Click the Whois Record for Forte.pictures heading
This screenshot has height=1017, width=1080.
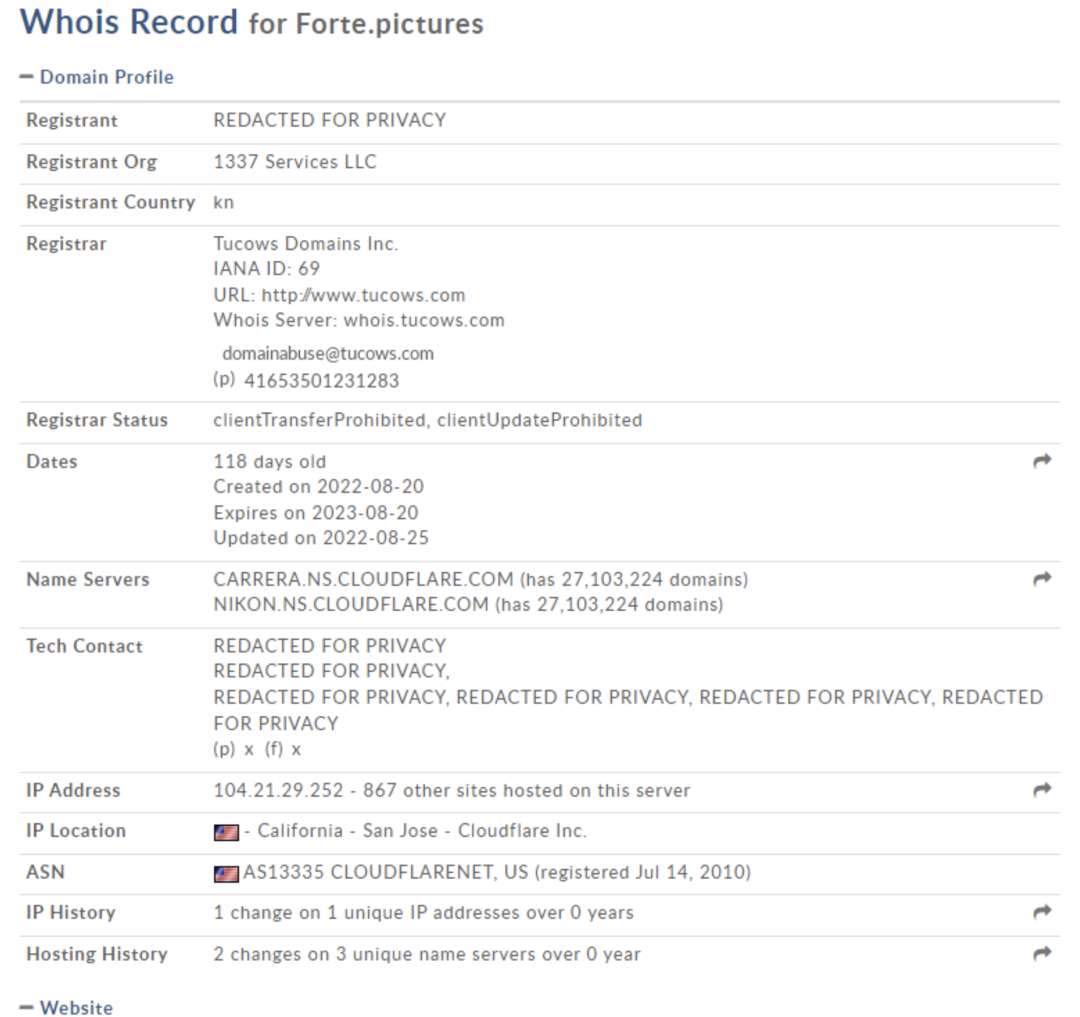251,22
